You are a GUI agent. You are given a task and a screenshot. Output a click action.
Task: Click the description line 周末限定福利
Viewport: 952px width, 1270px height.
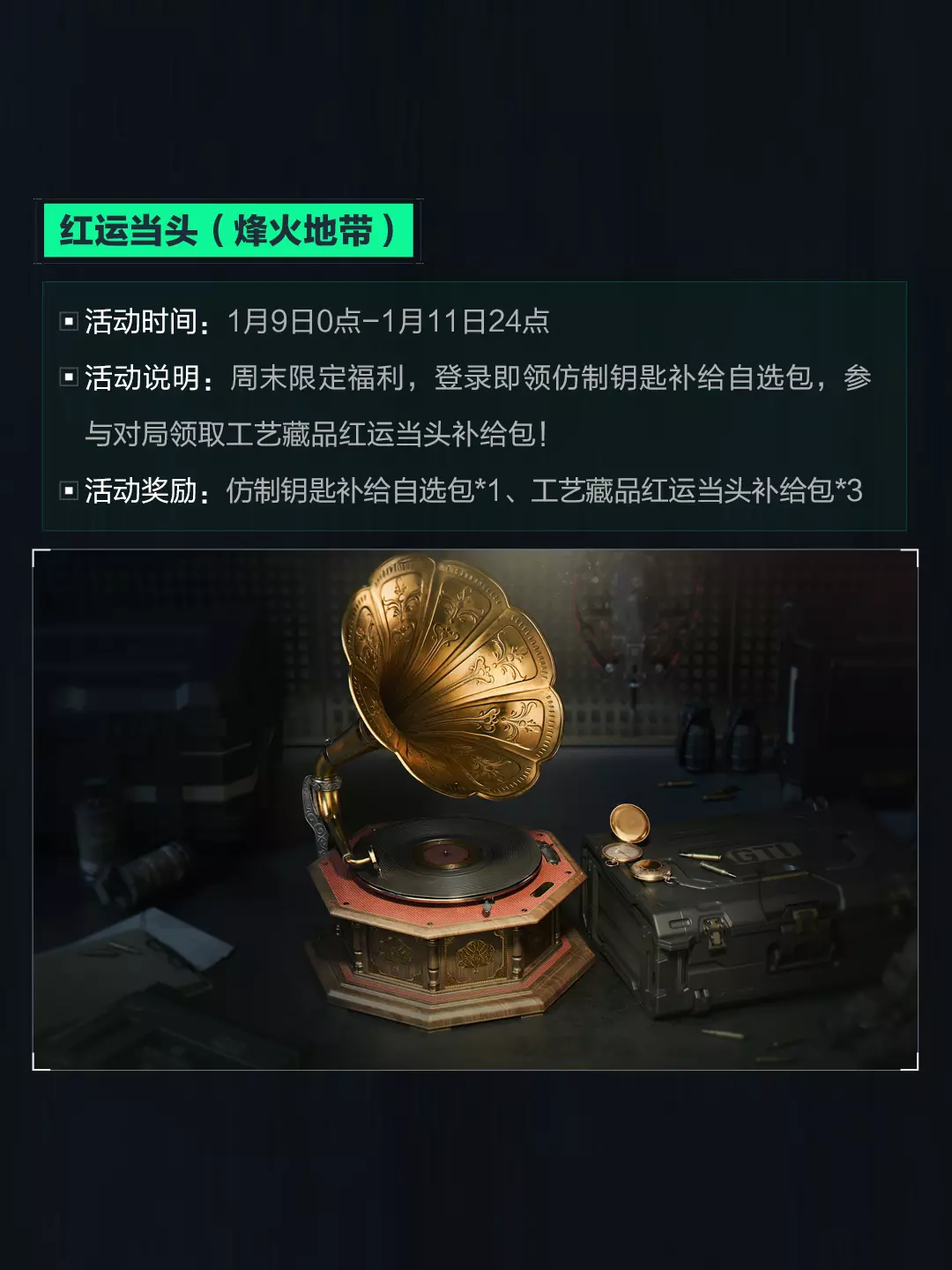[x=317, y=377]
